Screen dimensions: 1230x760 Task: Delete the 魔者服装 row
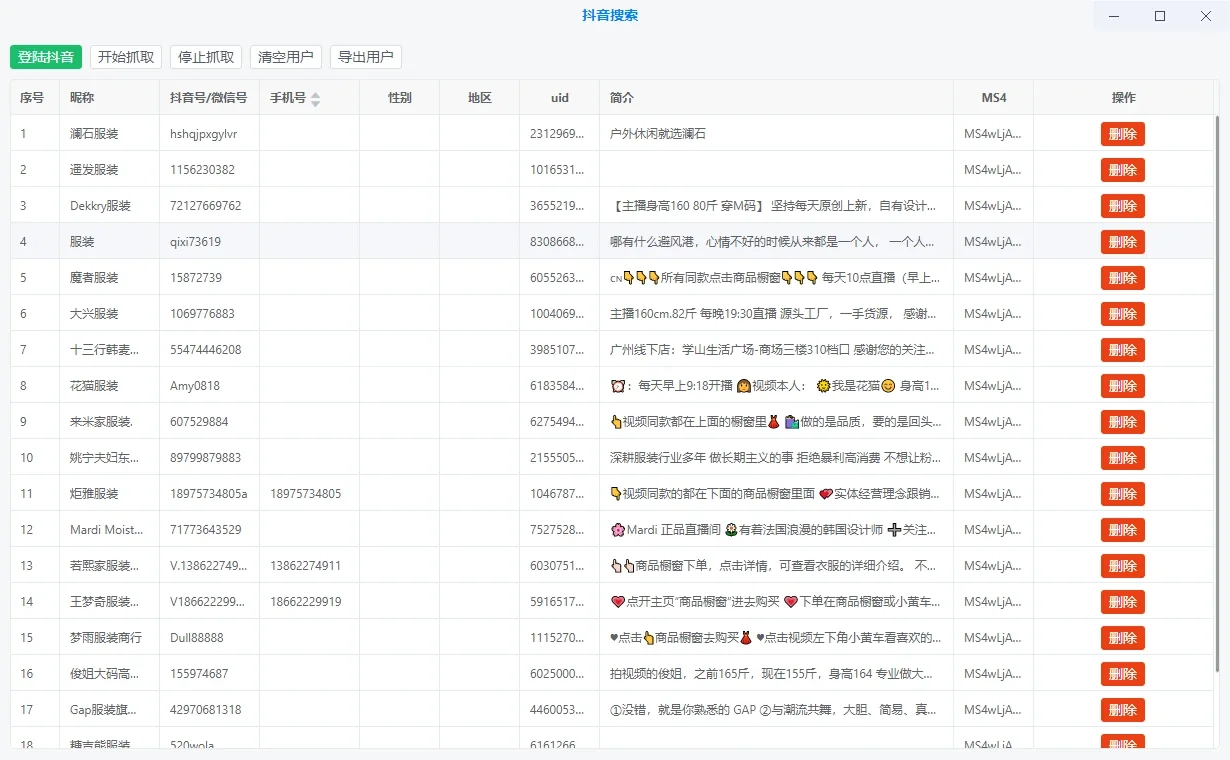coord(1123,278)
